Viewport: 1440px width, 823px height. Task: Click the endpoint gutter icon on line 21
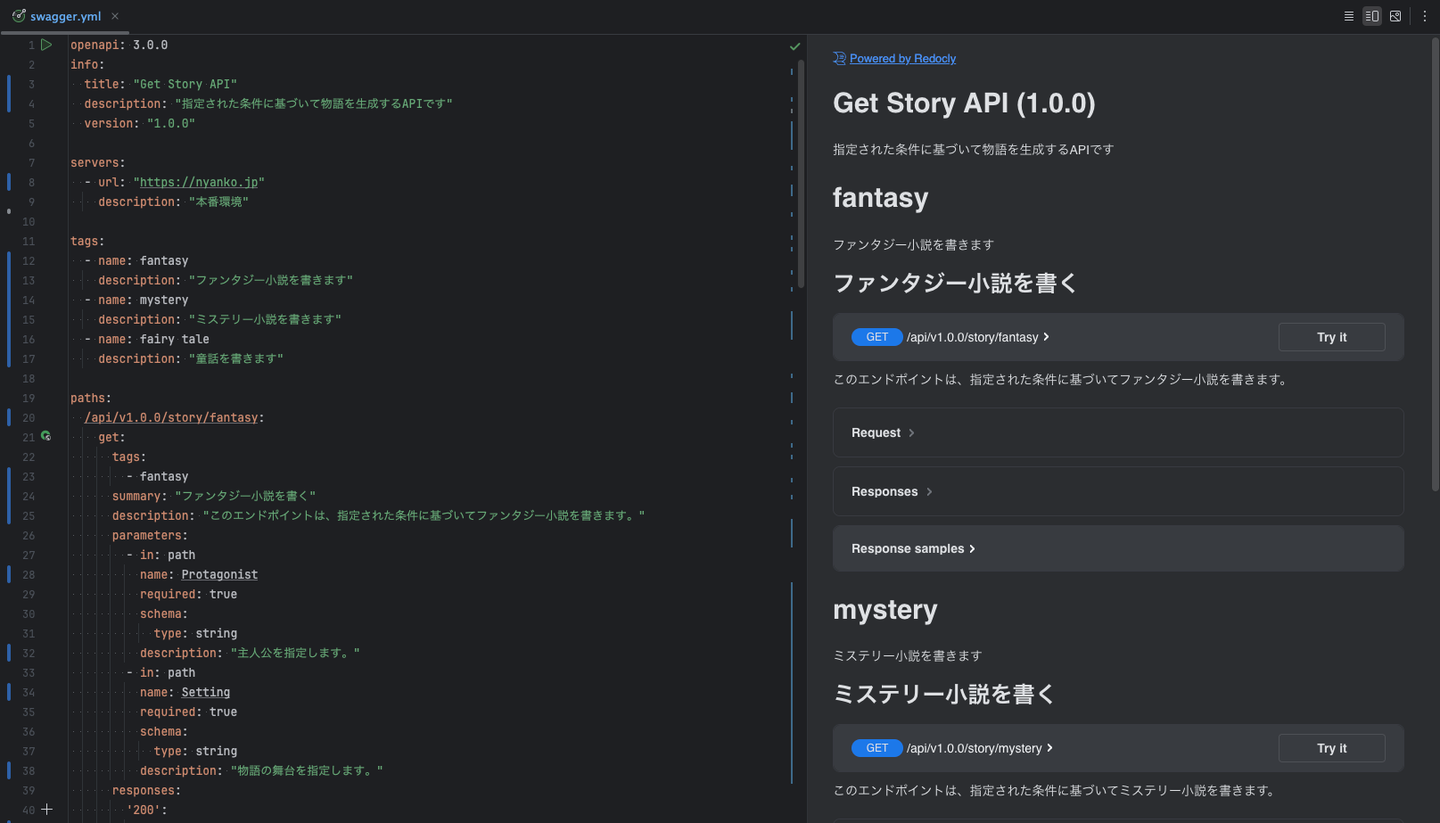coord(46,437)
